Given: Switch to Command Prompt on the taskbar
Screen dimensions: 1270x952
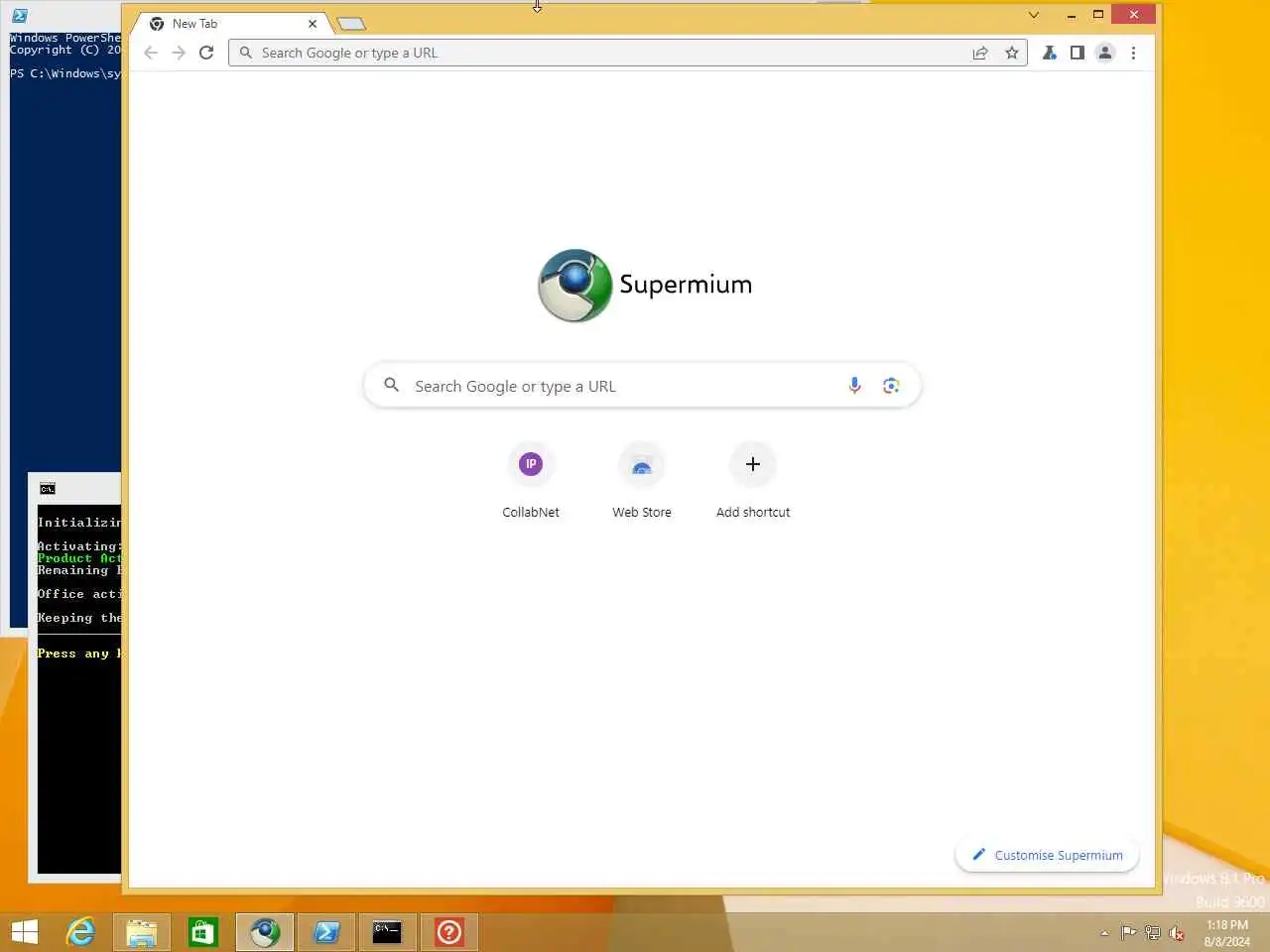Looking at the screenshot, I should point(387,932).
